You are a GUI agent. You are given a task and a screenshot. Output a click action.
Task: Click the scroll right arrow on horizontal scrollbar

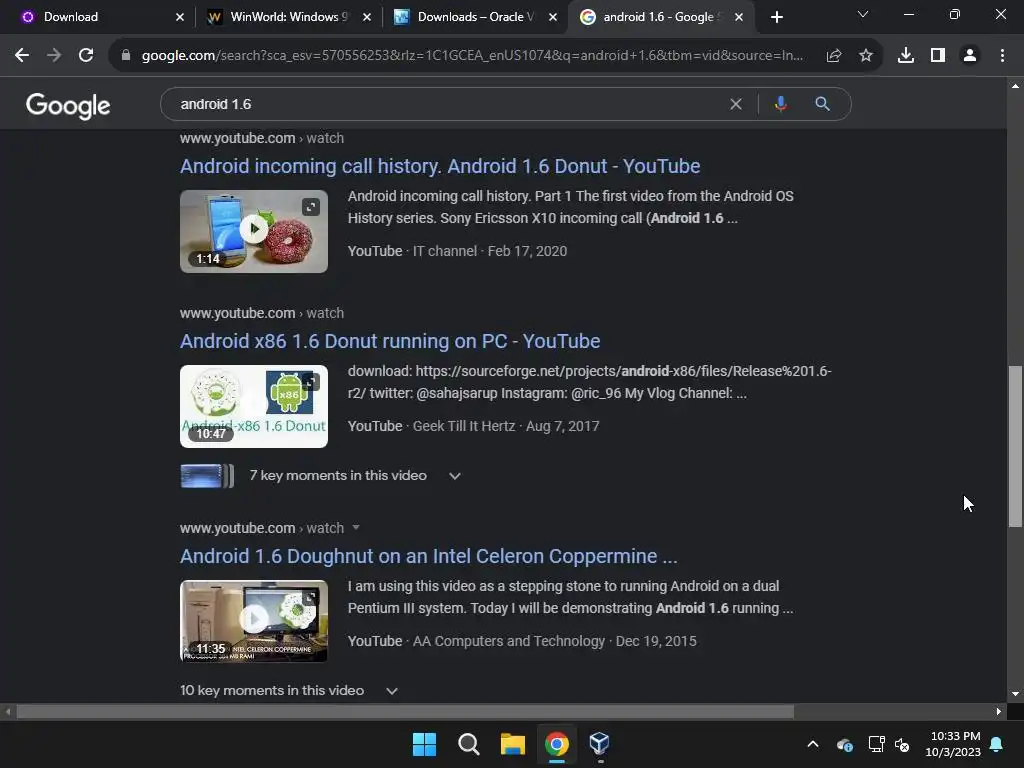pyautogui.click(x=999, y=711)
